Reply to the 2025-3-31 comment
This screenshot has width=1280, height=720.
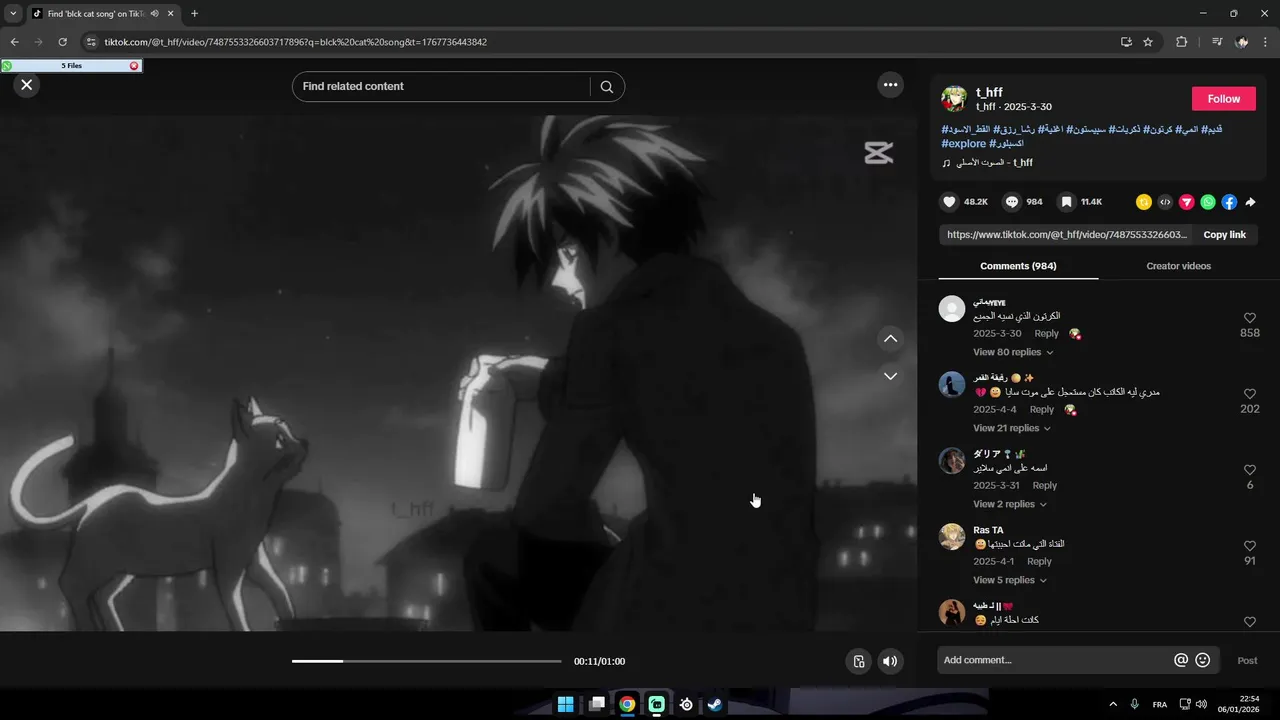(1044, 486)
